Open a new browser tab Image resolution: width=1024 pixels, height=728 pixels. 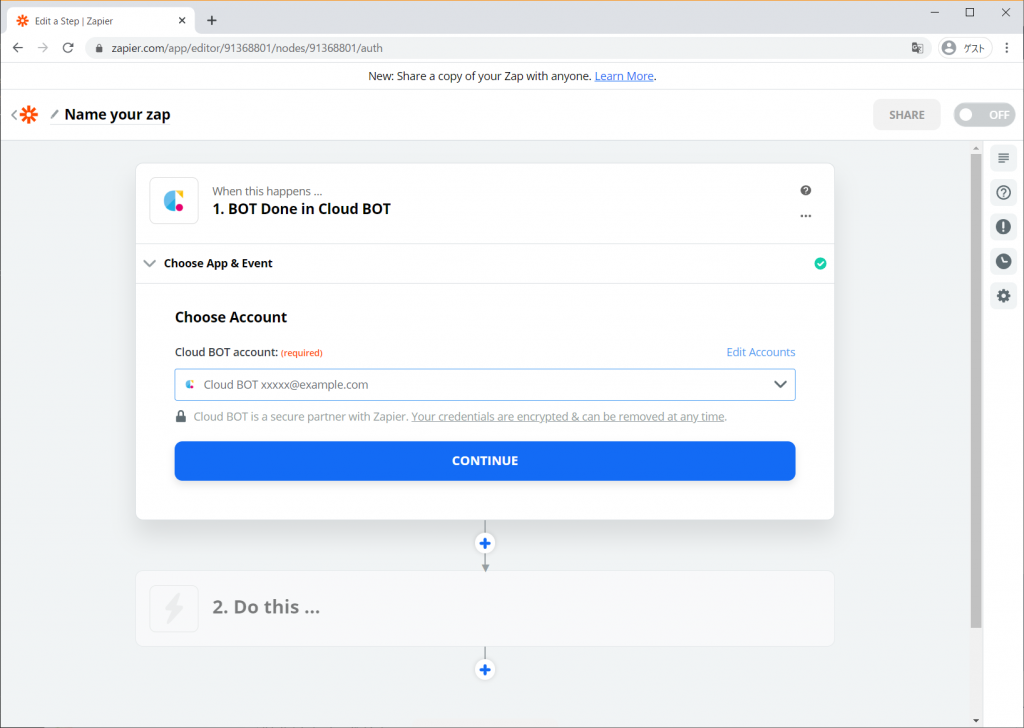click(x=212, y=20)
